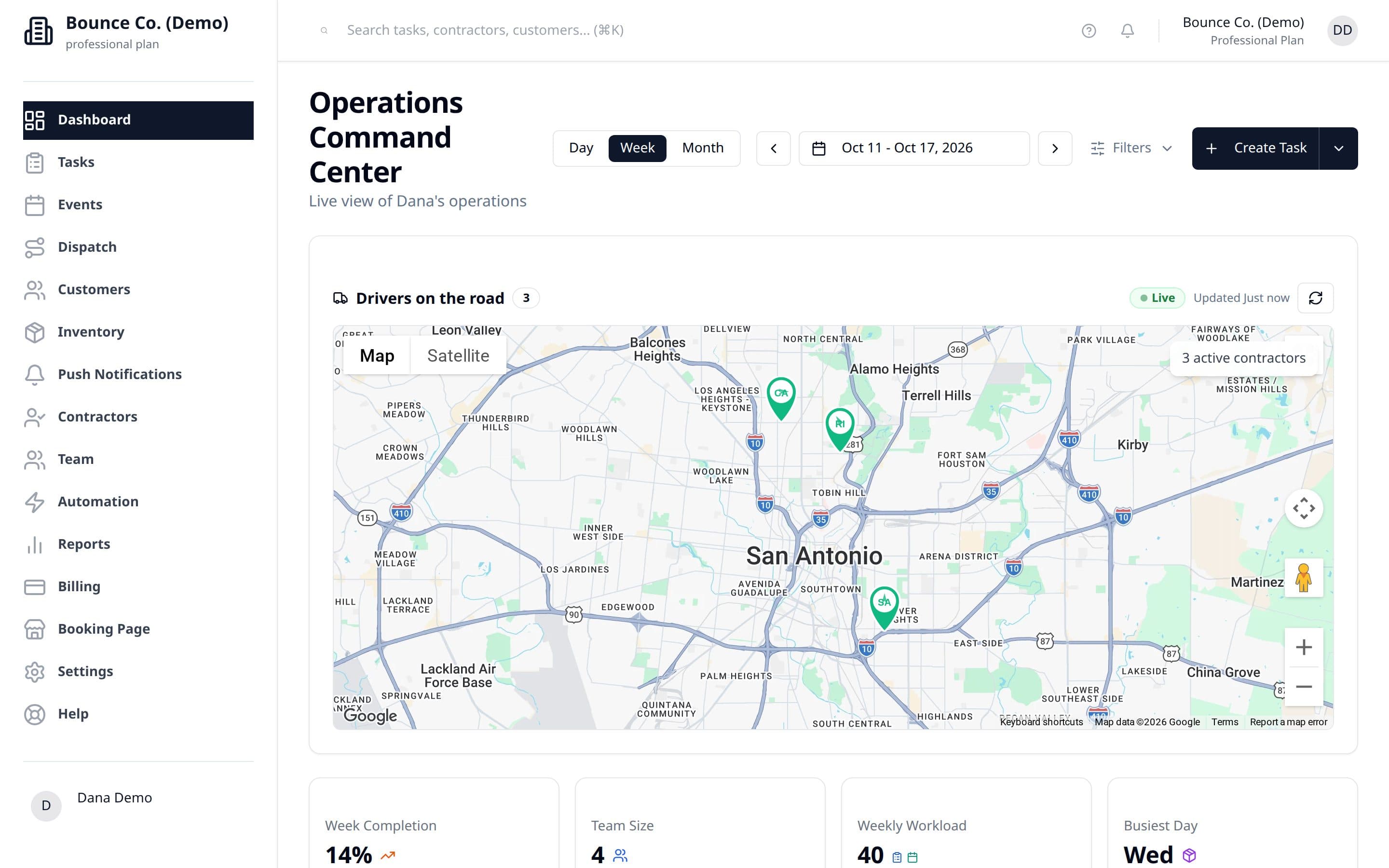Open the map Terms link
This screenshot has width=1389, height=868.
point(1224,722)
